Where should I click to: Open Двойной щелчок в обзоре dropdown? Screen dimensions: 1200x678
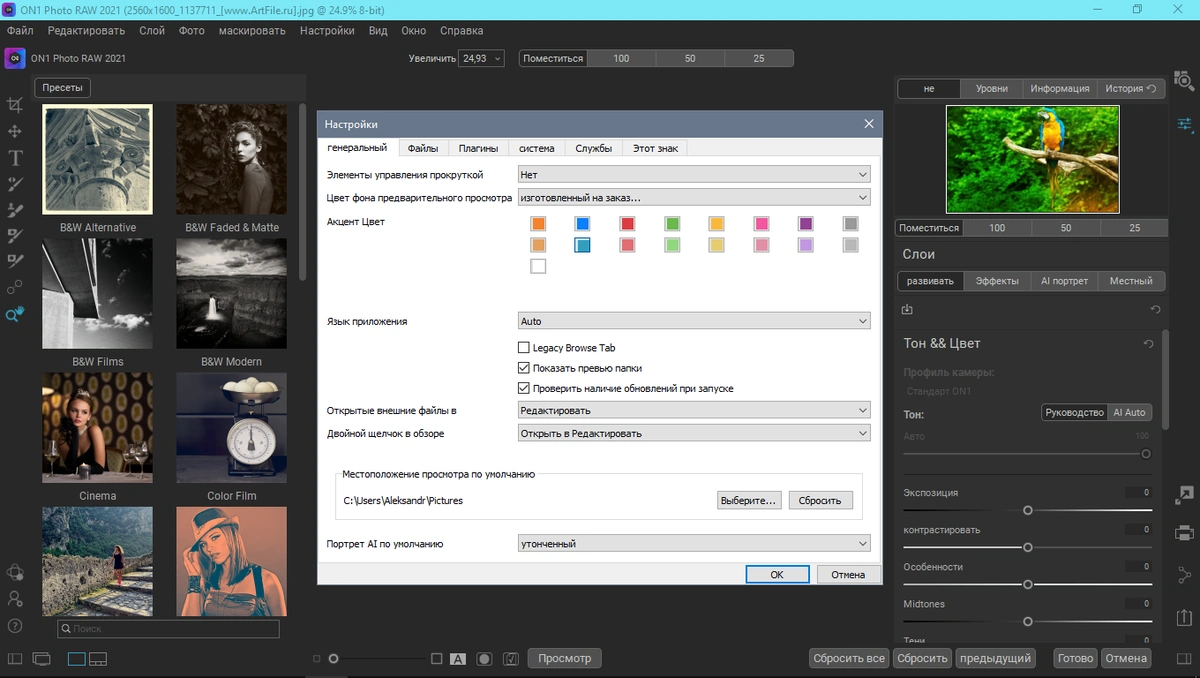point(694,433)
